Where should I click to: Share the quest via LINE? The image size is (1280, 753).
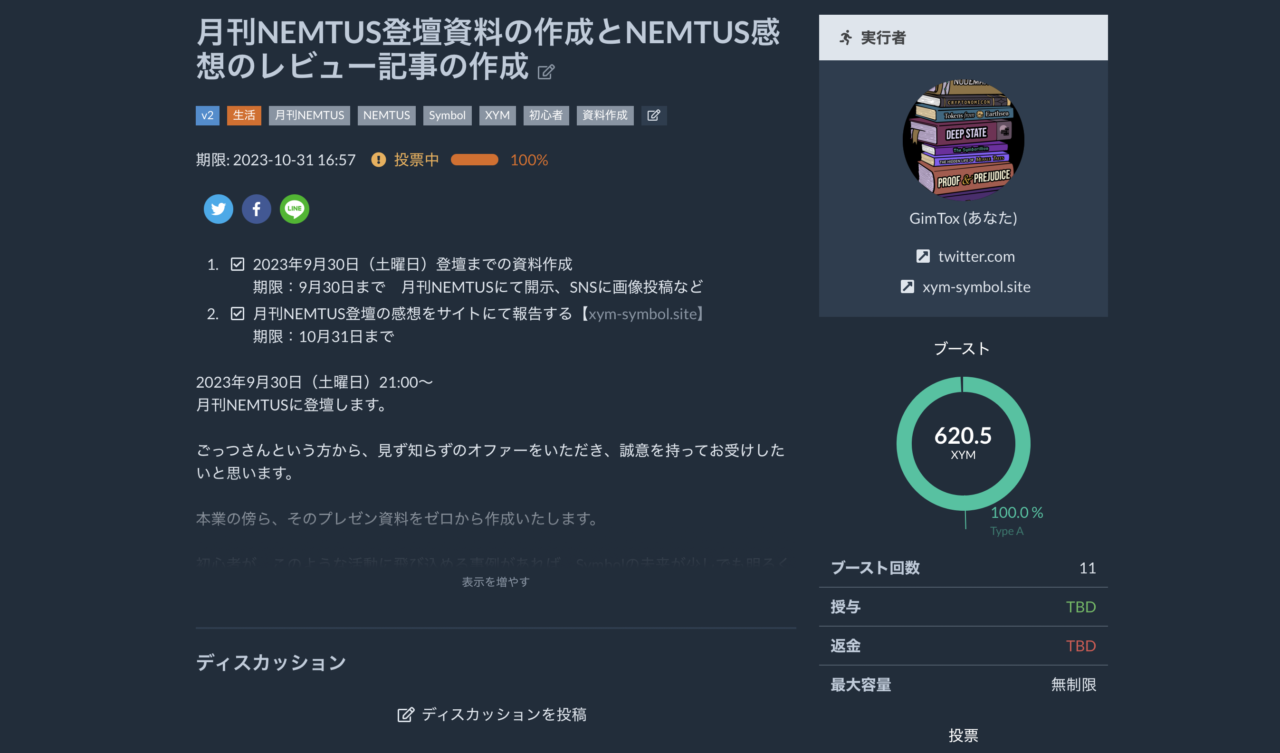294,209
